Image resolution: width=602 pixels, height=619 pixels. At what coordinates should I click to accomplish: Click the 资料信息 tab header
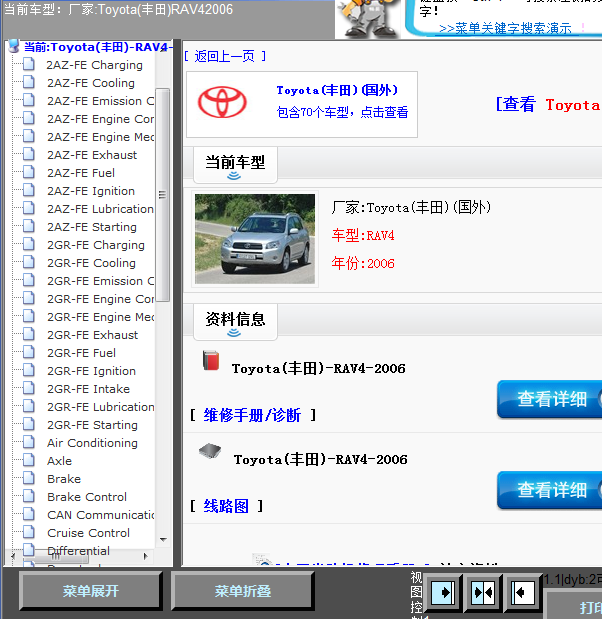point(235,322)
